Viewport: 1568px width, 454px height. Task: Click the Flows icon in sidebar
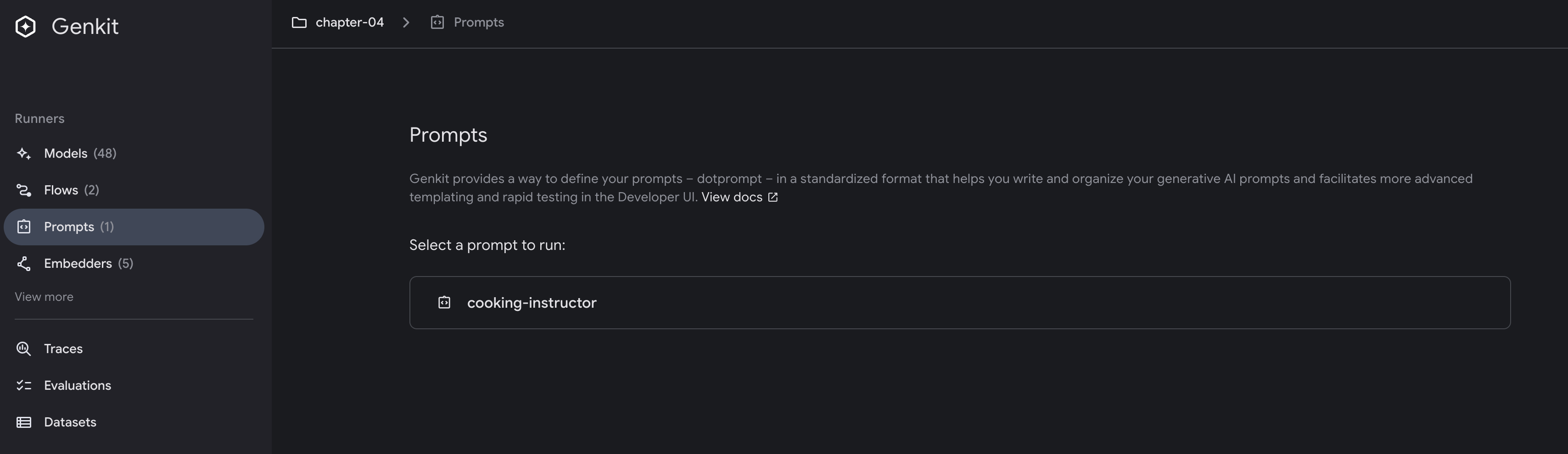[x=24, y=190]
